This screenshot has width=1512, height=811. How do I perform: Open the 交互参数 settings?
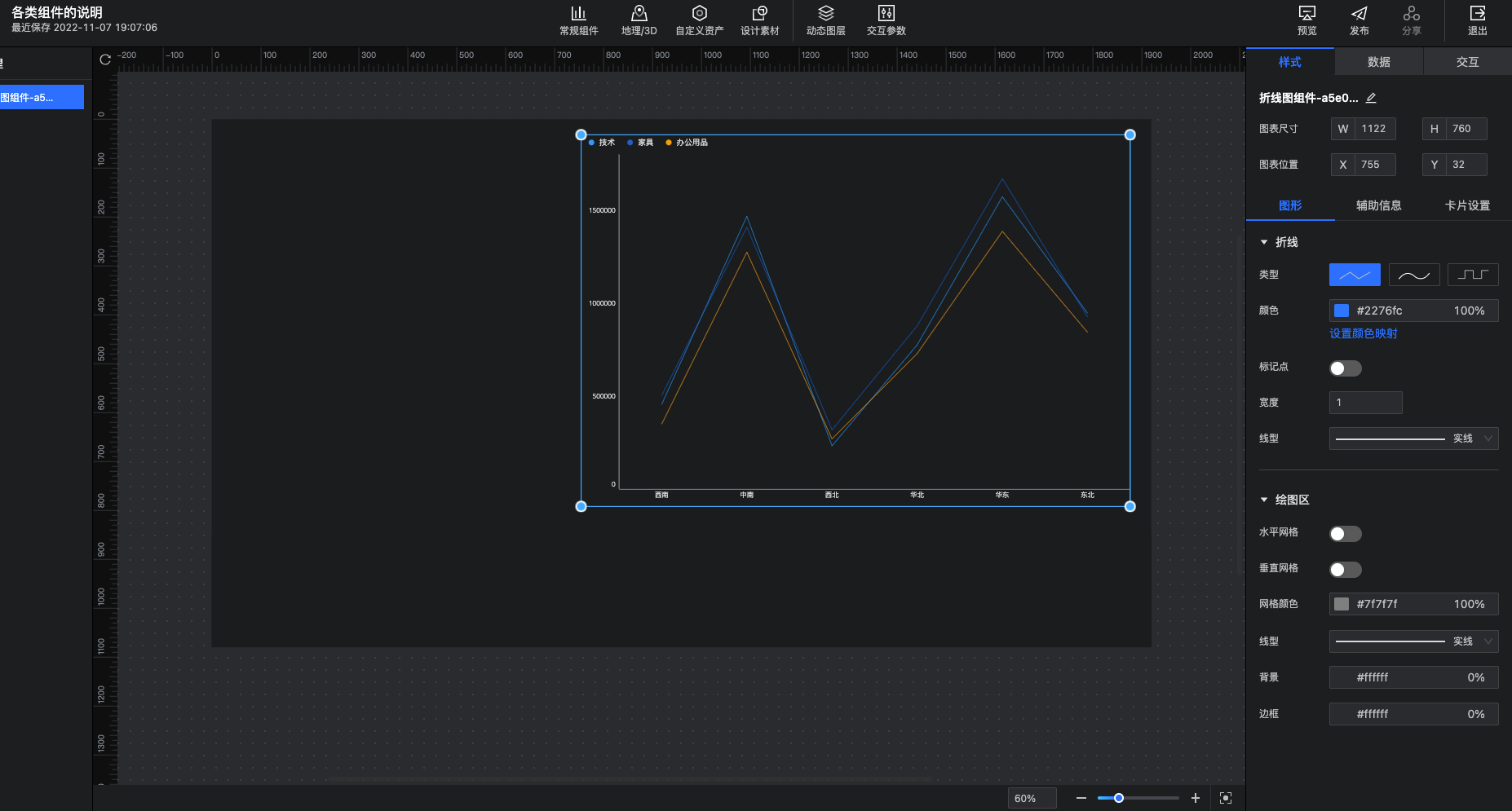pos(886,20)
